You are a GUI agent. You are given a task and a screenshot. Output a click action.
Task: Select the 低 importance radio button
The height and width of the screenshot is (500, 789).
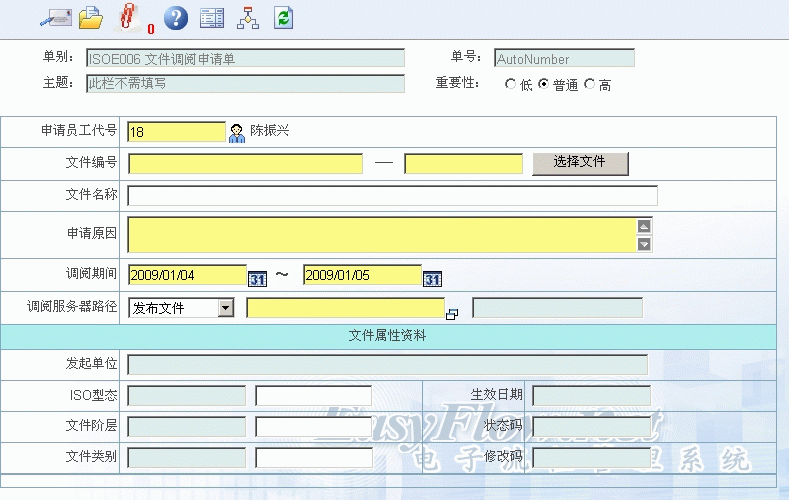(511, 85)
